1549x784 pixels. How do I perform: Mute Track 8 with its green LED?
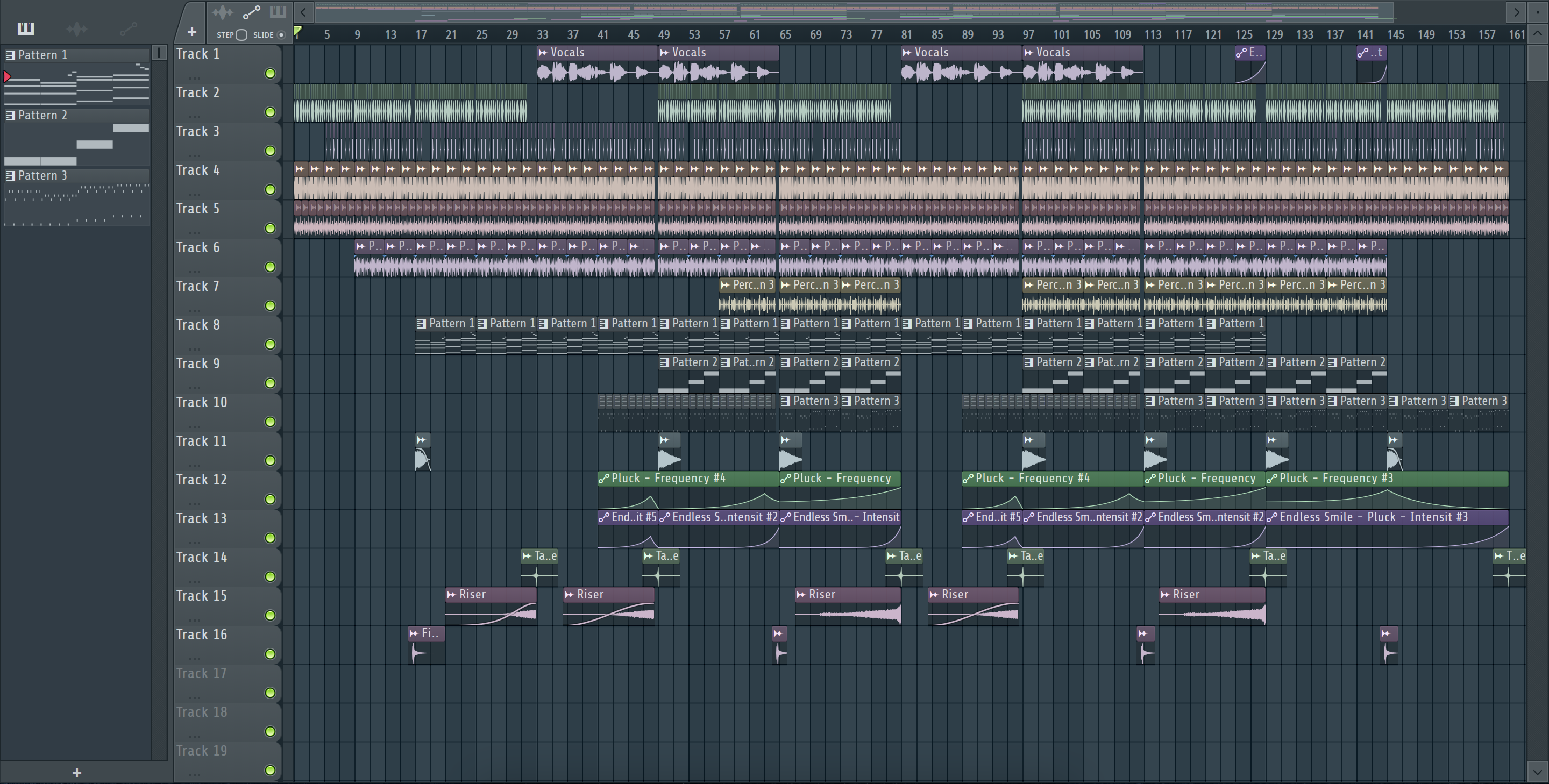click(x=270, y=345)
